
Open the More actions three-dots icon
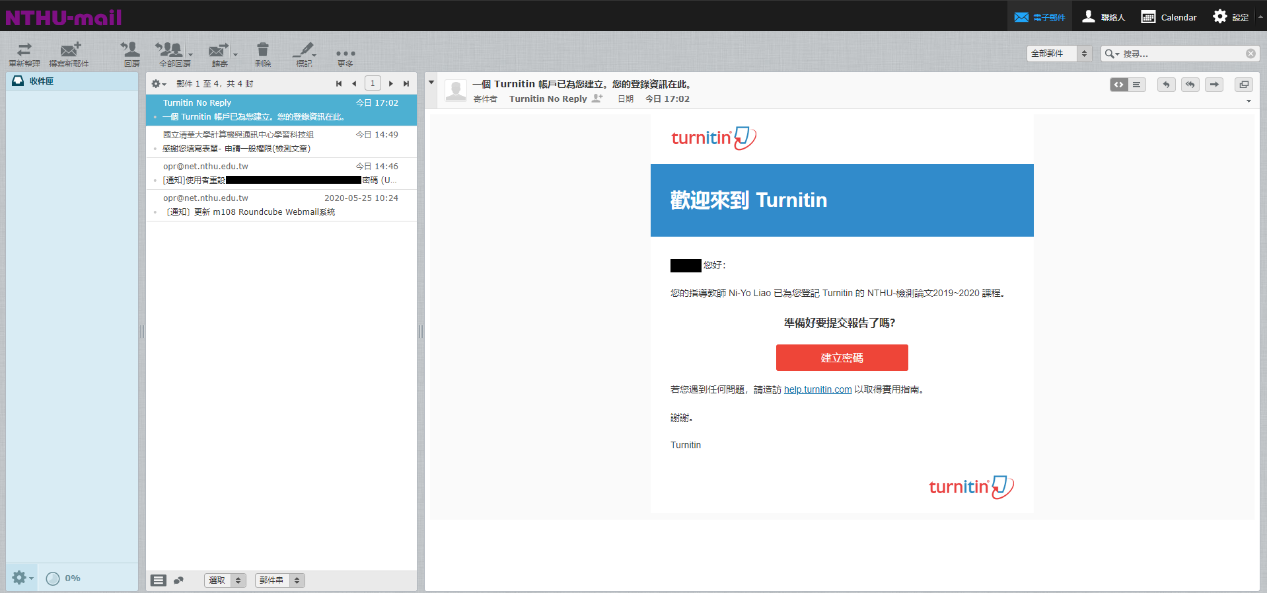coord(345,53)
